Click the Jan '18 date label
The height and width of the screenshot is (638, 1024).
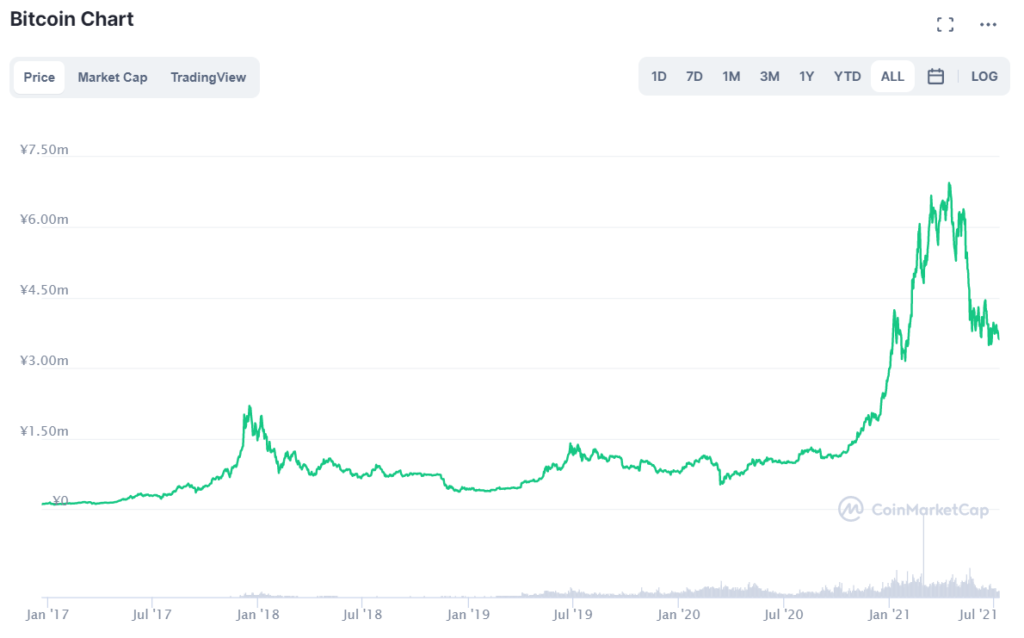(257, 614)
